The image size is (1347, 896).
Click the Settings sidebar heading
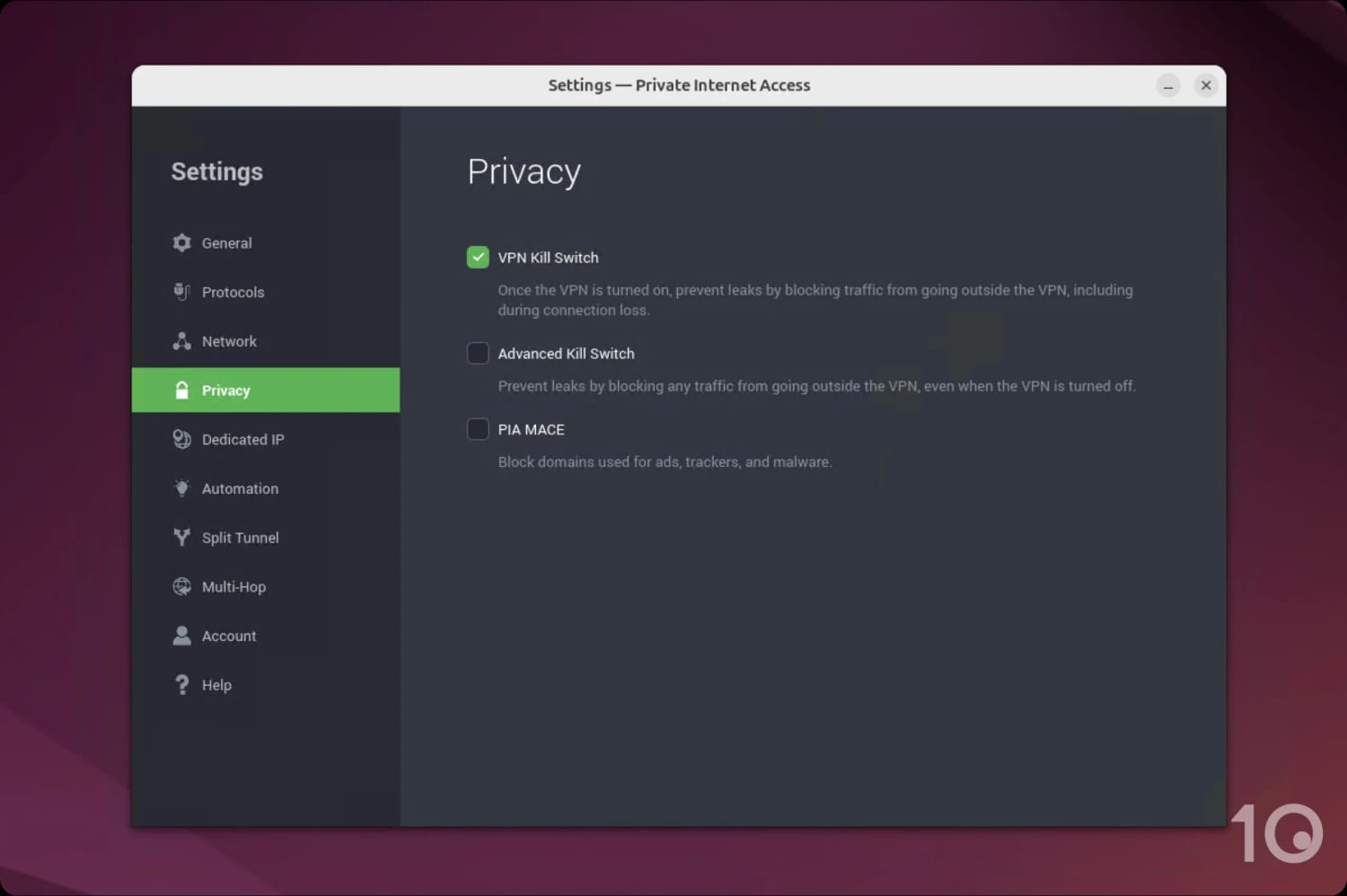[216, 171]
